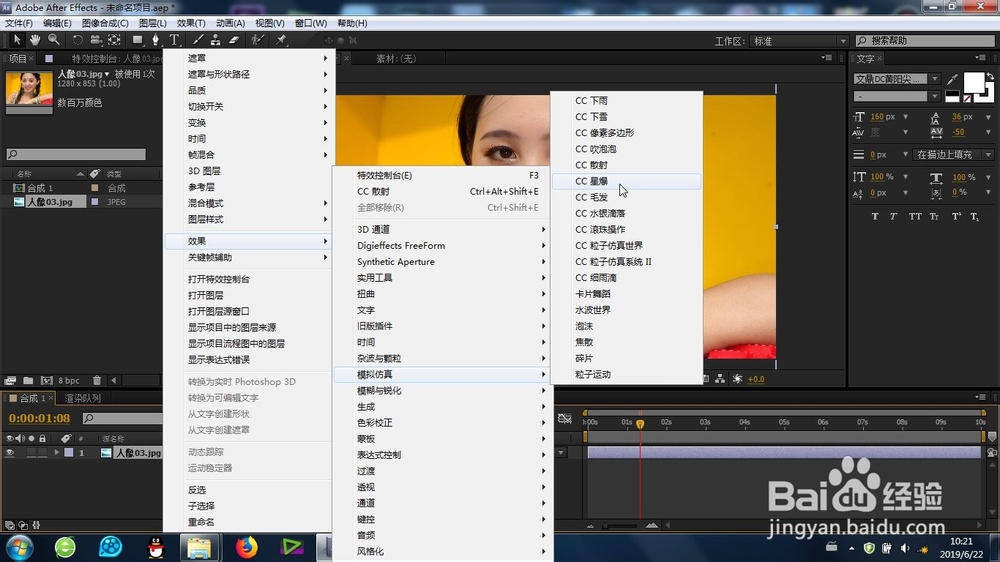Image resolution: width=1000 pixels, height=562 pixels.
Task: Select the Pen tool
Action: tap(155, 40)
